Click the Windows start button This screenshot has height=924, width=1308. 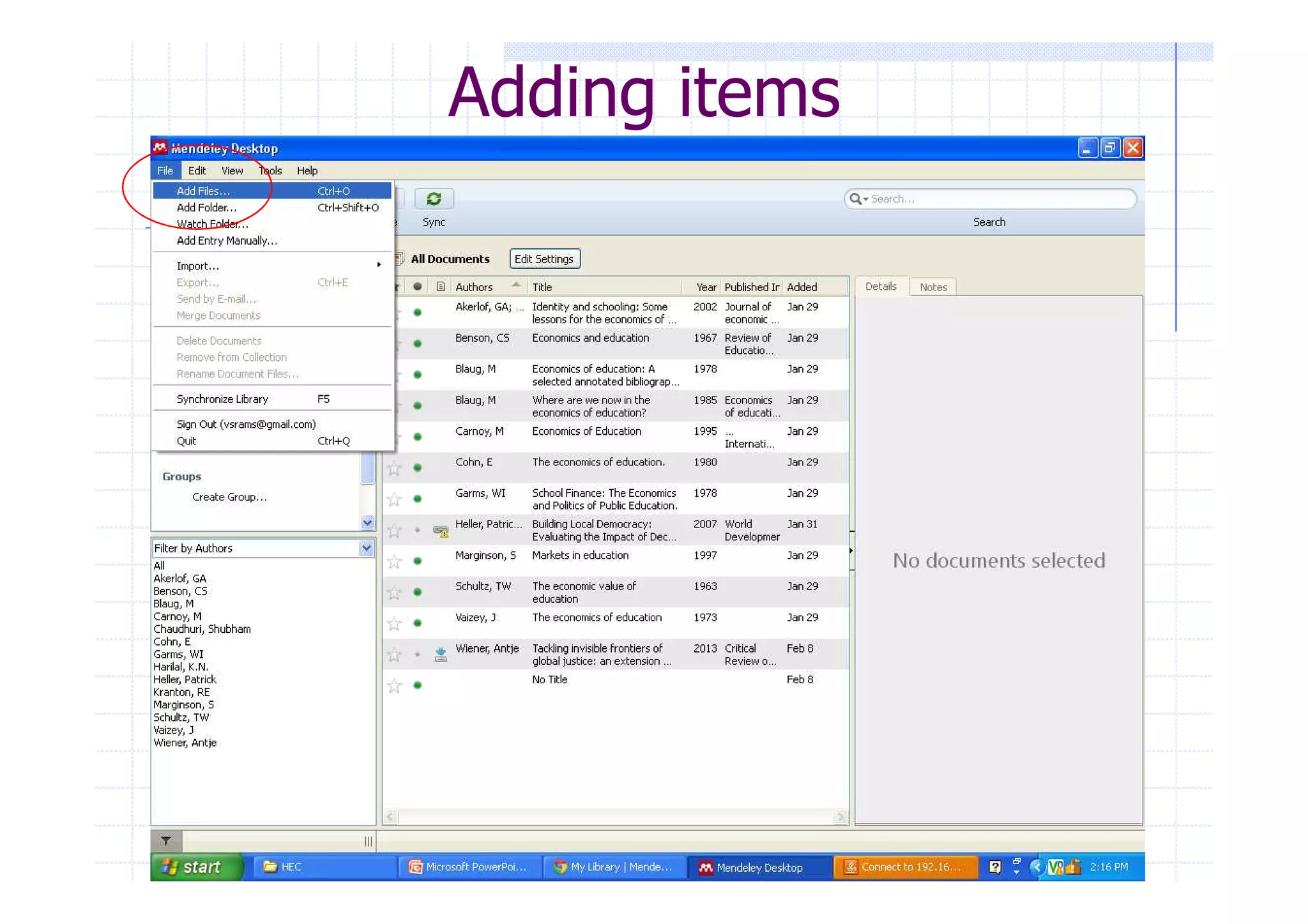point(197,867)
